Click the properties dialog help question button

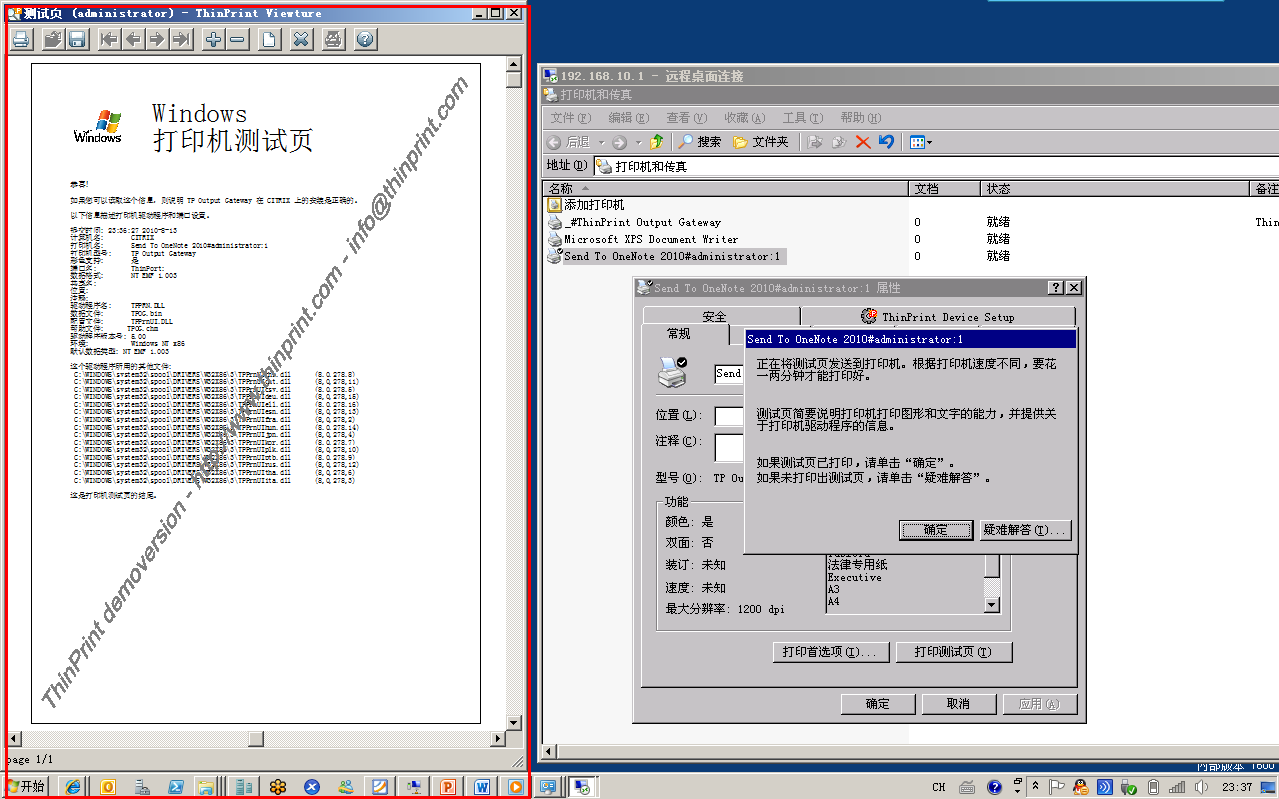click(1056, 288)
